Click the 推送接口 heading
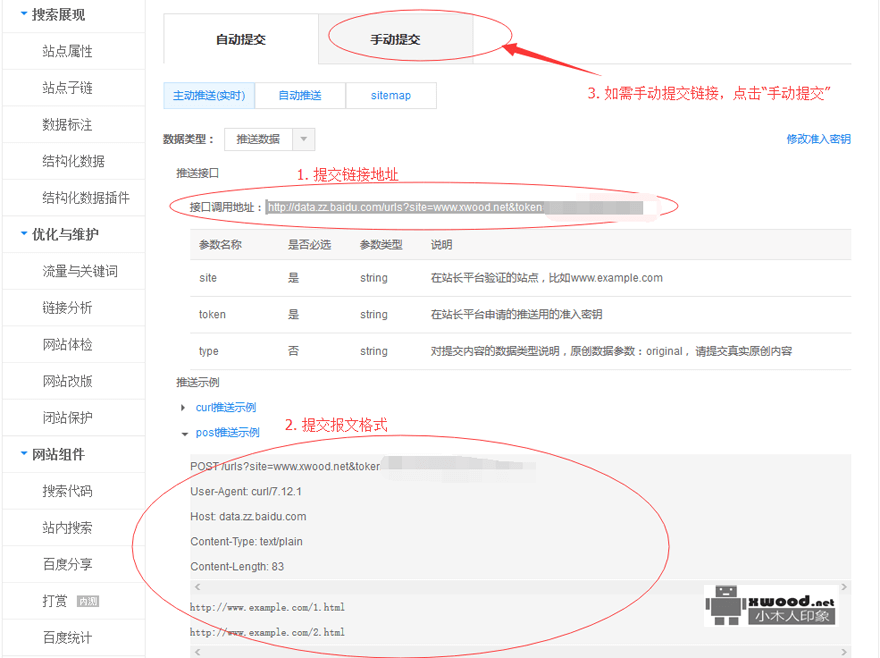 [x=198, y=173]
